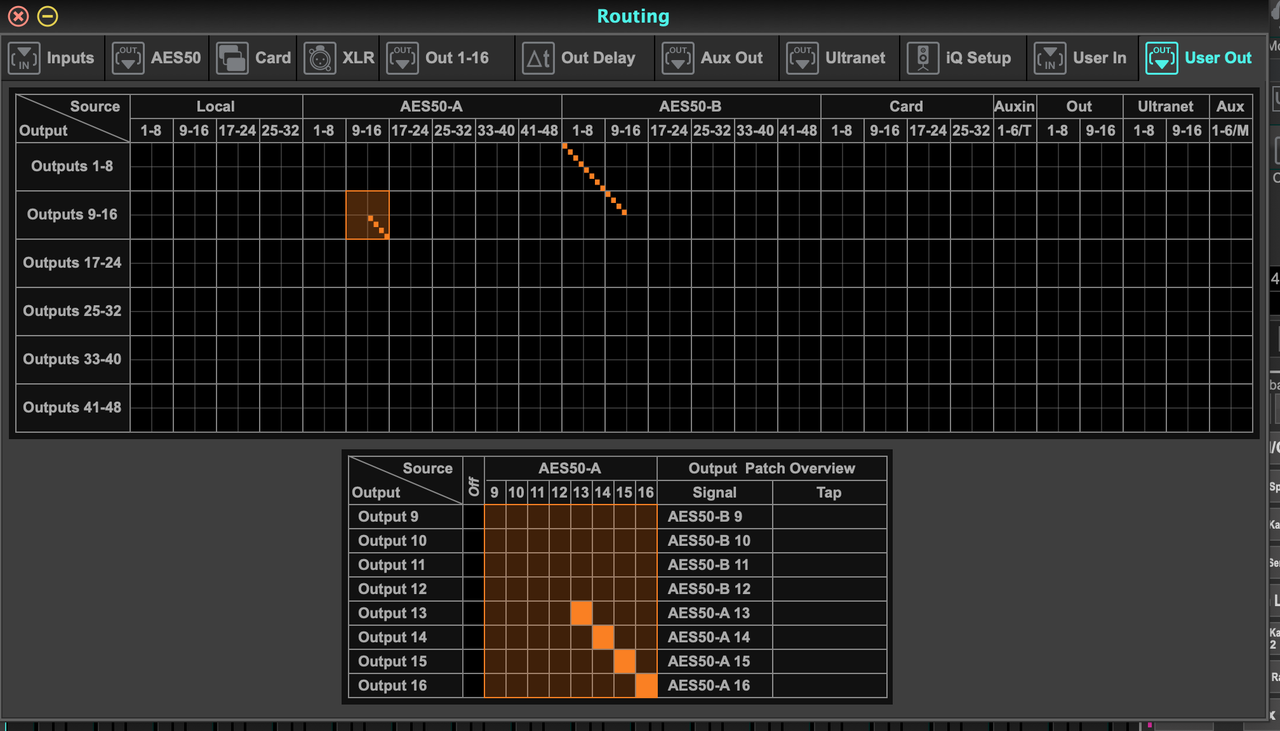Go to the Out 1-16 tab
This screenshot has width=1280, height=731.
coord(448,58)
